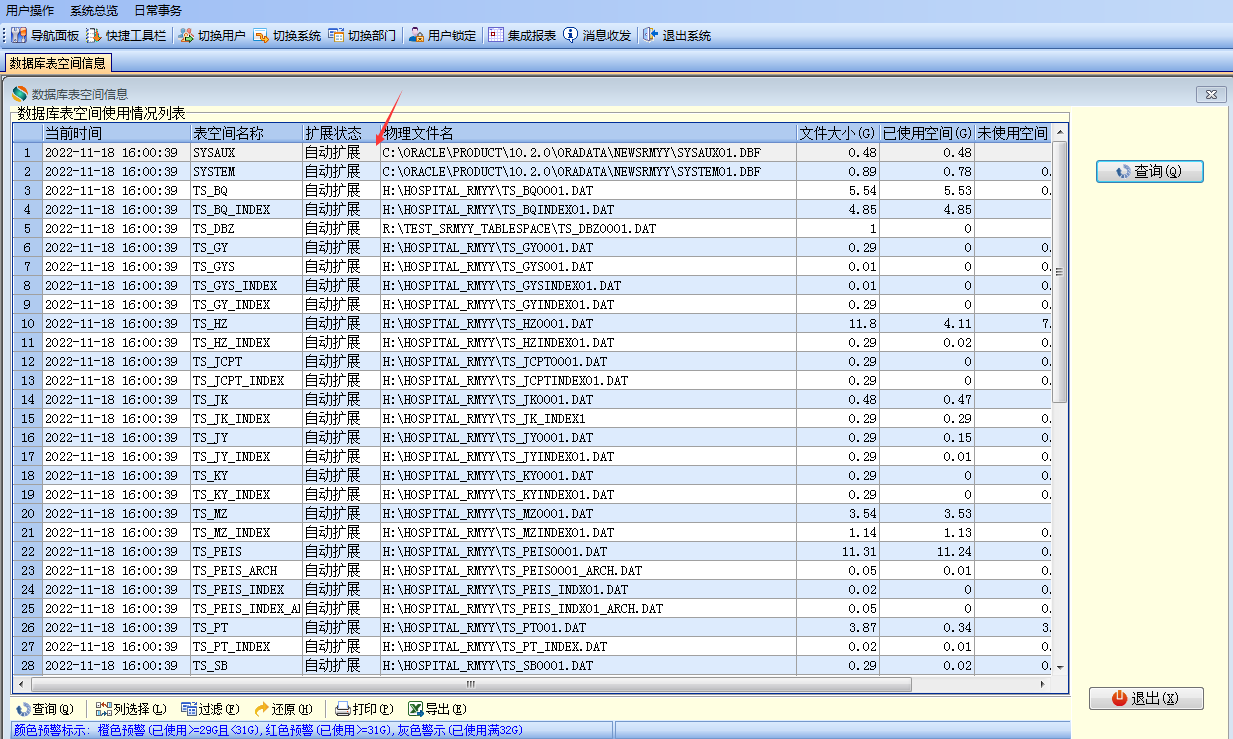This screenshot has width=1233, height=739.
Task: Sort by 当前时间 column header
Action: pos(116,133)
